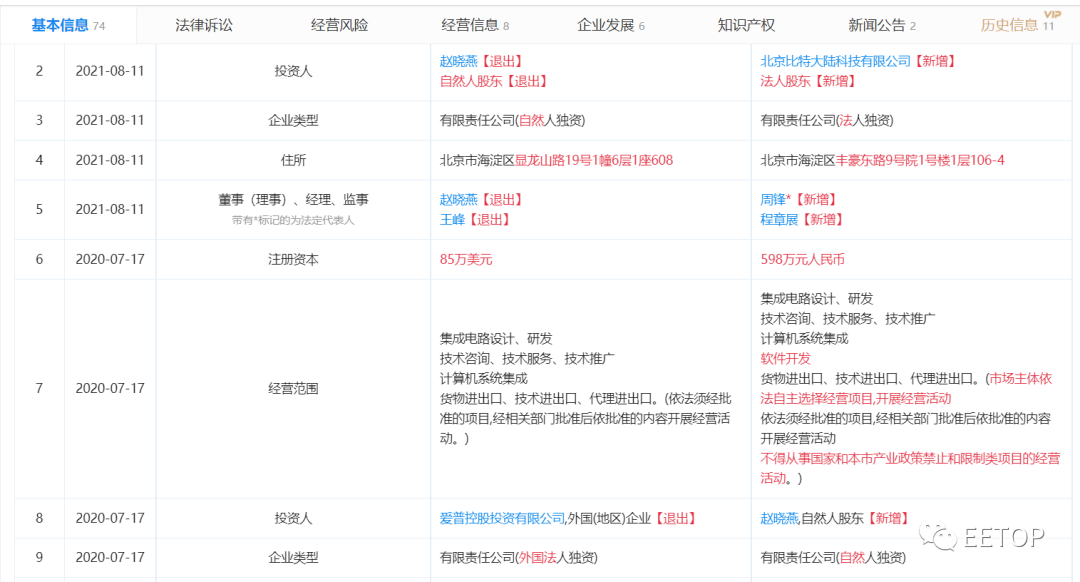Open the 历史信息 VIP tab
The image size is (1080, 582).
pos(1018,25)
